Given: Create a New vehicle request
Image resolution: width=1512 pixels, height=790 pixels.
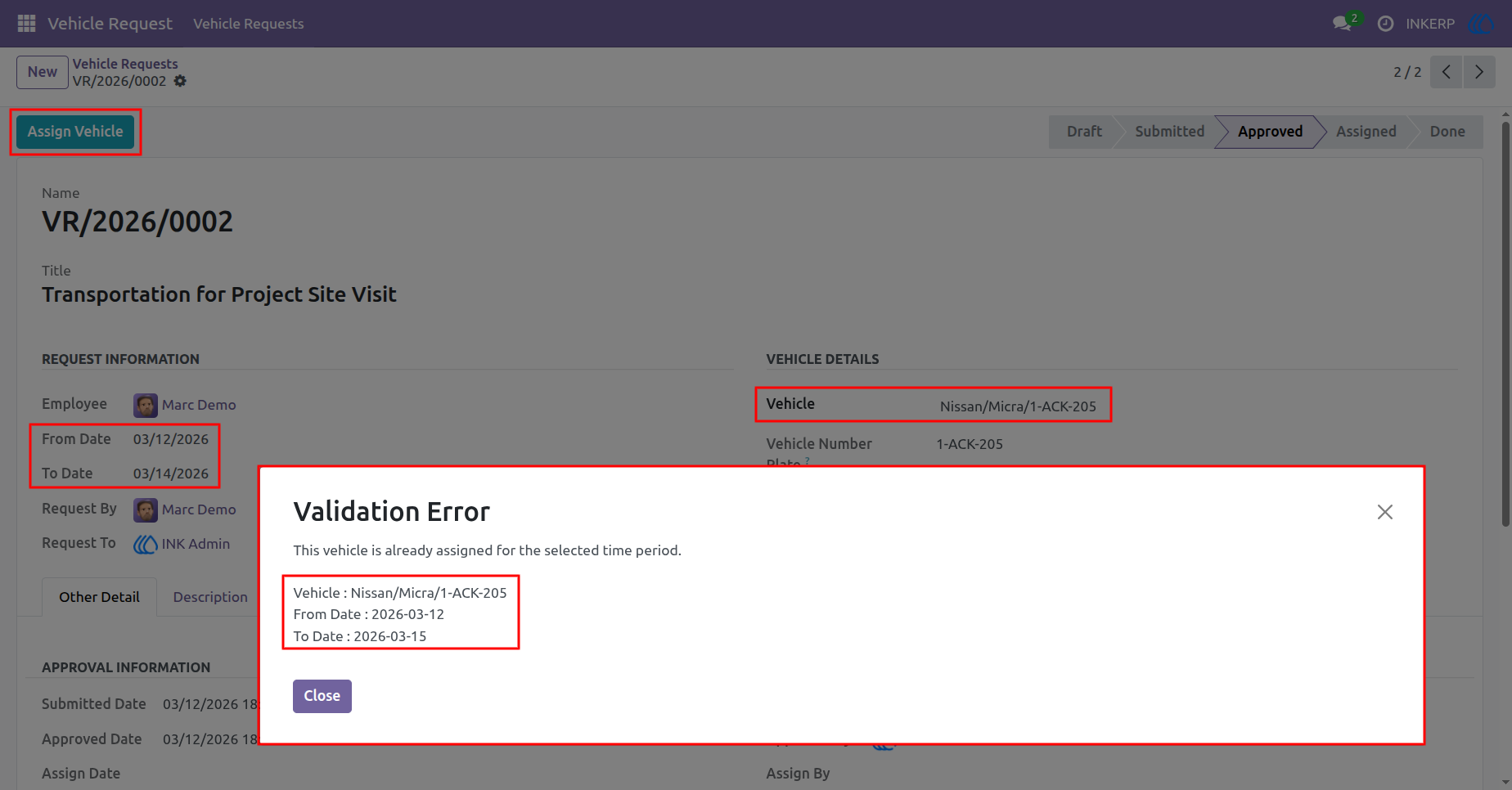Looking at the screenshot, I should [43, 72].
